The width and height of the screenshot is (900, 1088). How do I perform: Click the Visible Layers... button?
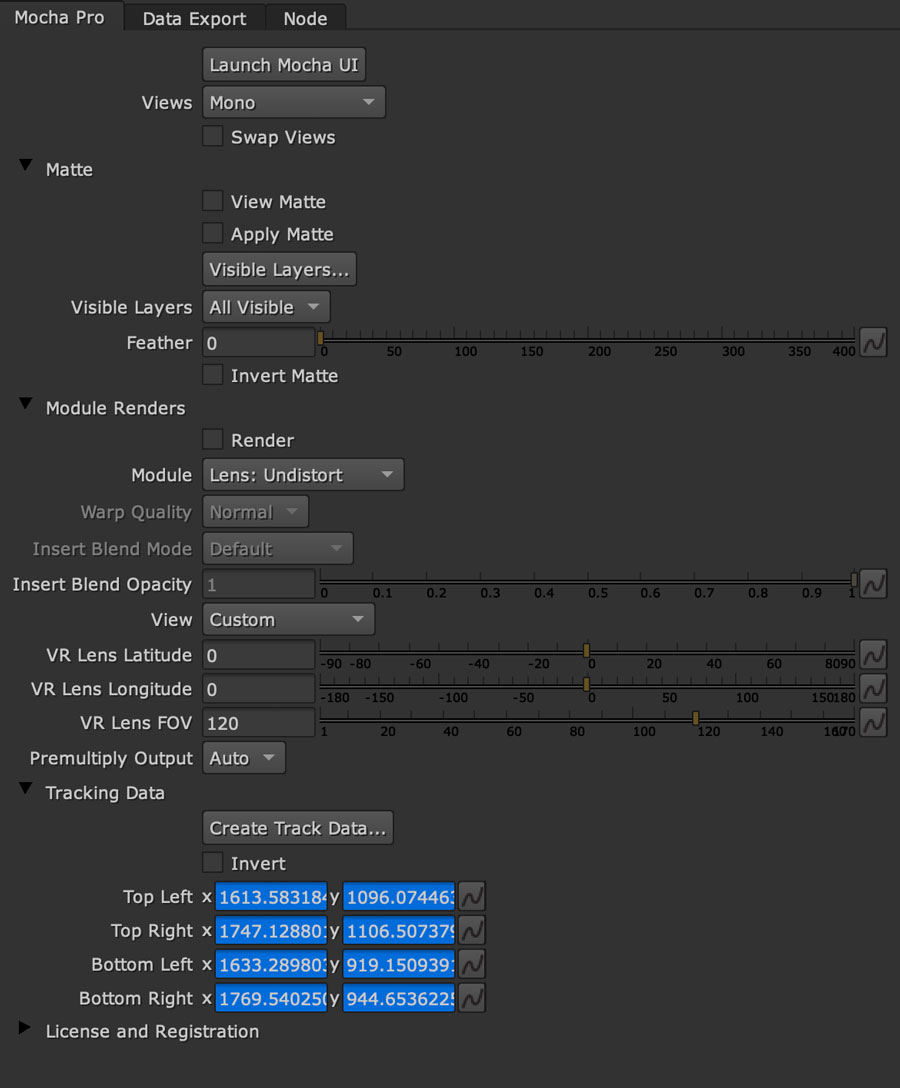[x=279, y=269]
